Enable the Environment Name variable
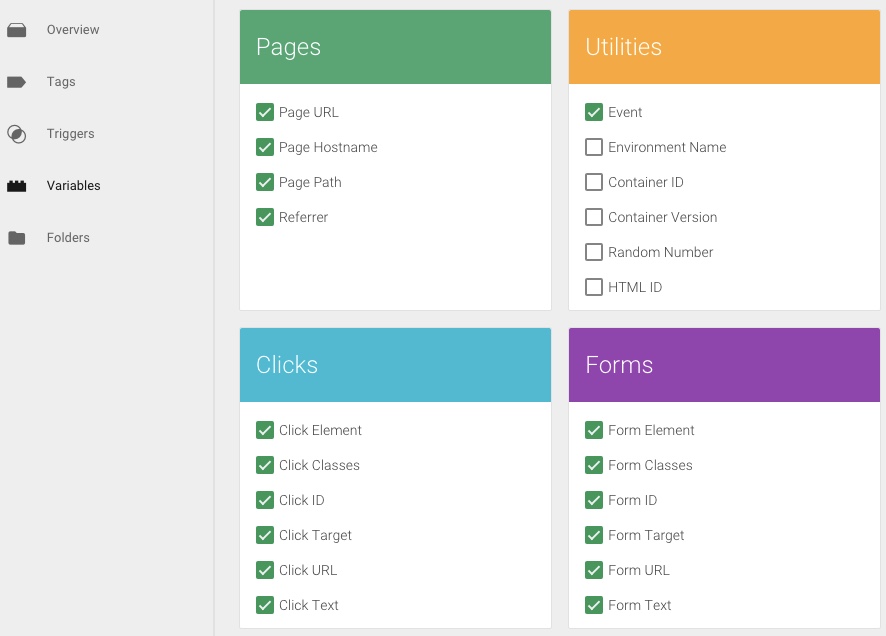Image resolution: width=886 pixels, height=636 pixels. pos(594,147)
